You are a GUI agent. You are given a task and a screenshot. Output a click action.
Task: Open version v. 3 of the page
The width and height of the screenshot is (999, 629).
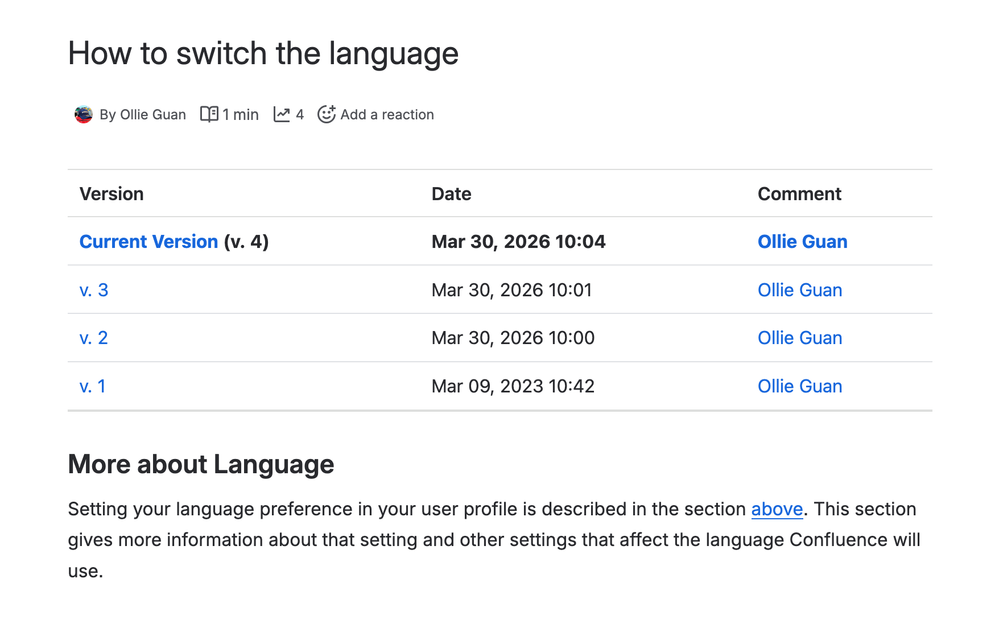pyautogui.click(x=93, y=290)
